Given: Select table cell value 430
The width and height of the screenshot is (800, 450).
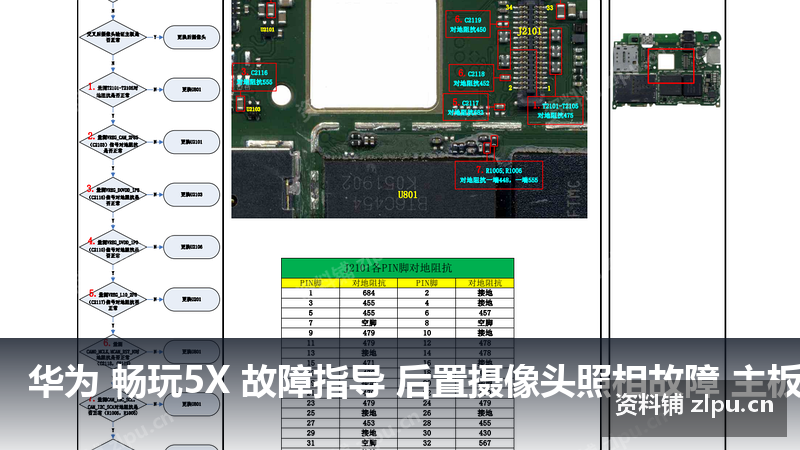Looking at the screenshot, I should [x=485, y=433].
